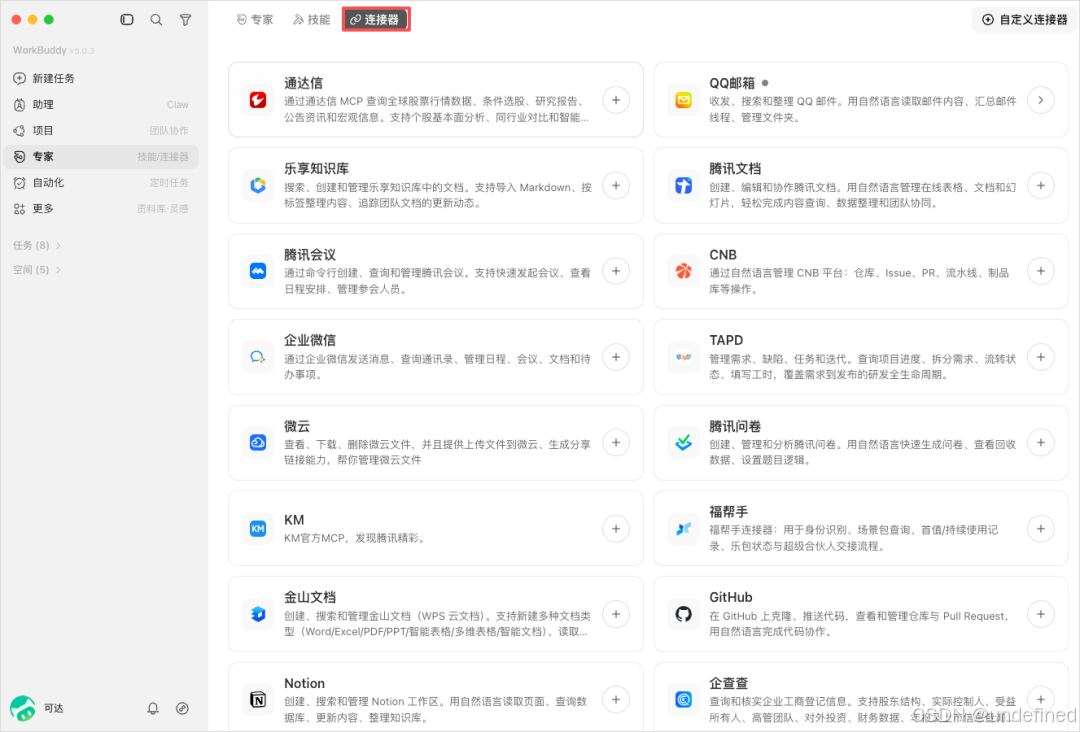This screenshot has height=732, width=1080.
Task: Click the compass icon beside the bell
Action: [182, 708]
